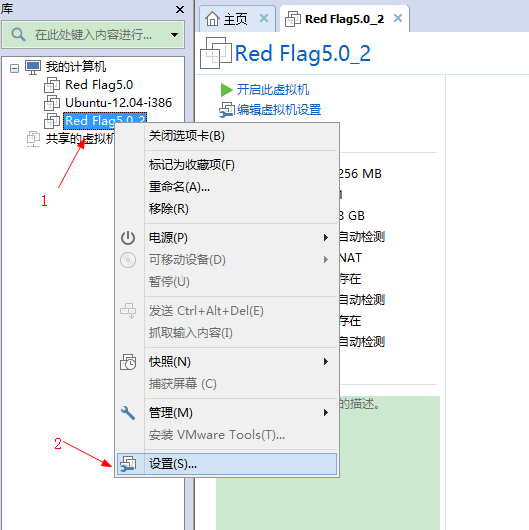
Task: Expand the 管理(M) submenu arrow
Action: tap(326, 412)
